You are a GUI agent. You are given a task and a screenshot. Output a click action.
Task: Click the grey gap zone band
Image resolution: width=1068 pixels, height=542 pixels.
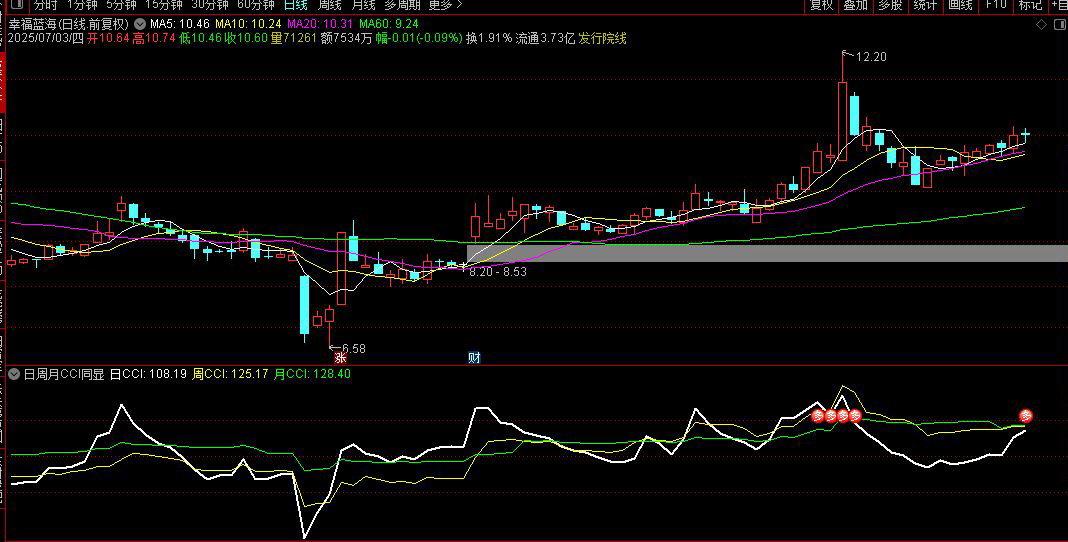pyautogui.click(x=767, y=253)
